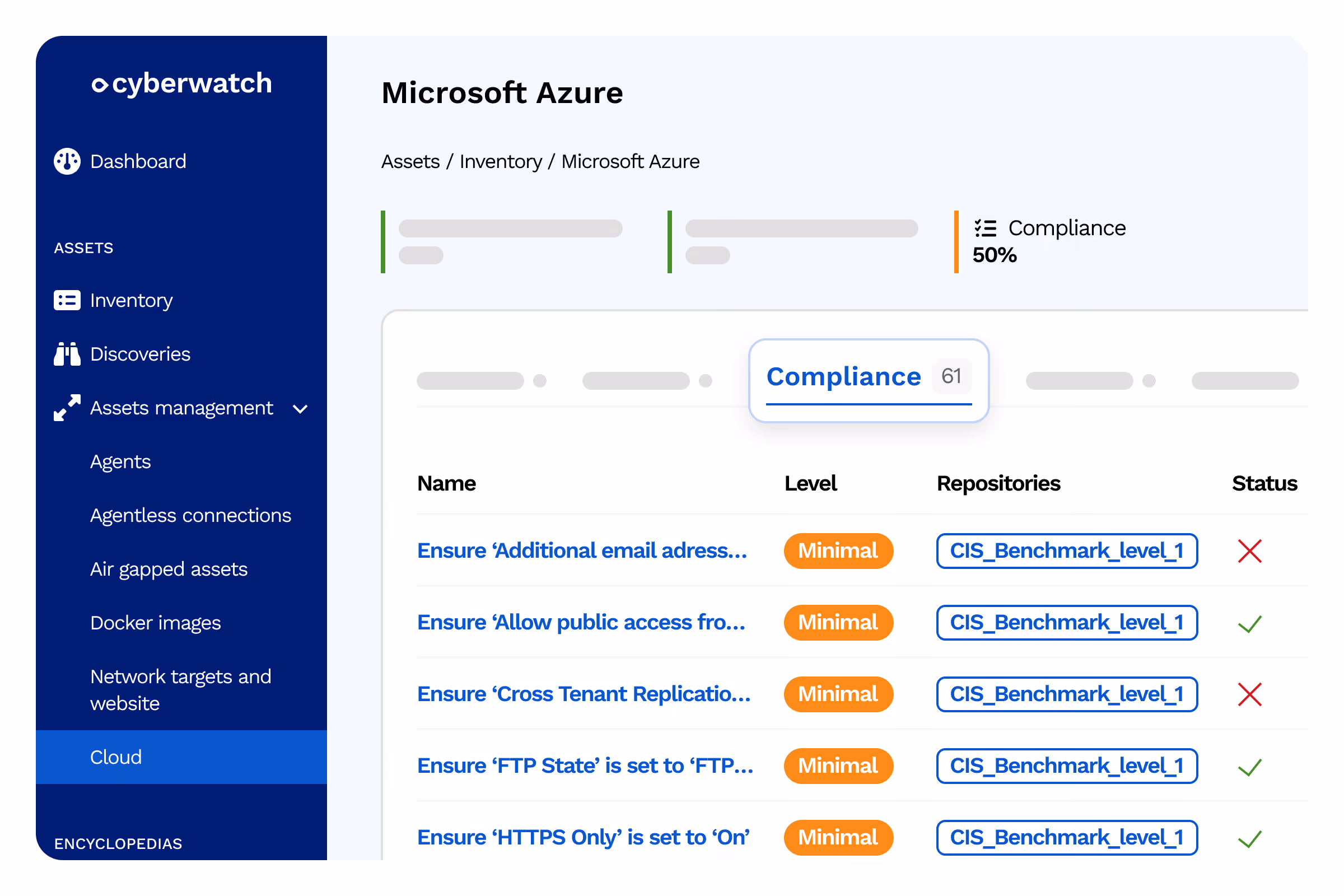This screenshot has width=1344, height=896.
Task: Open 'Ensure Allow public access fro...' rule
Action: (x=582, y=622)
